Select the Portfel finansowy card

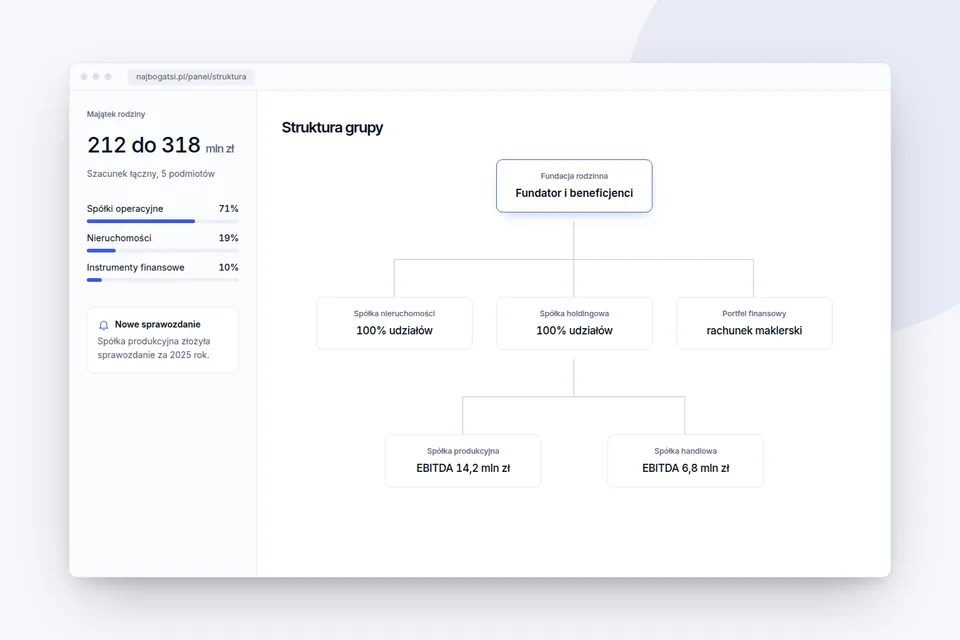click(x=754, y=323)
